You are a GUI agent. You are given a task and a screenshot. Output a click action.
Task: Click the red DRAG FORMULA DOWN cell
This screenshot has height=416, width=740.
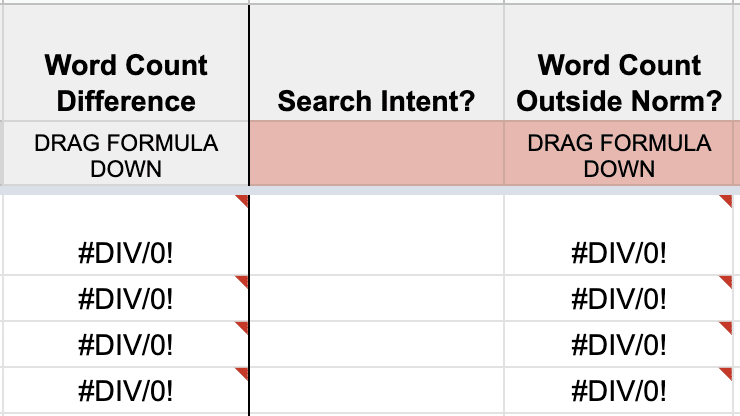(619, 155)
